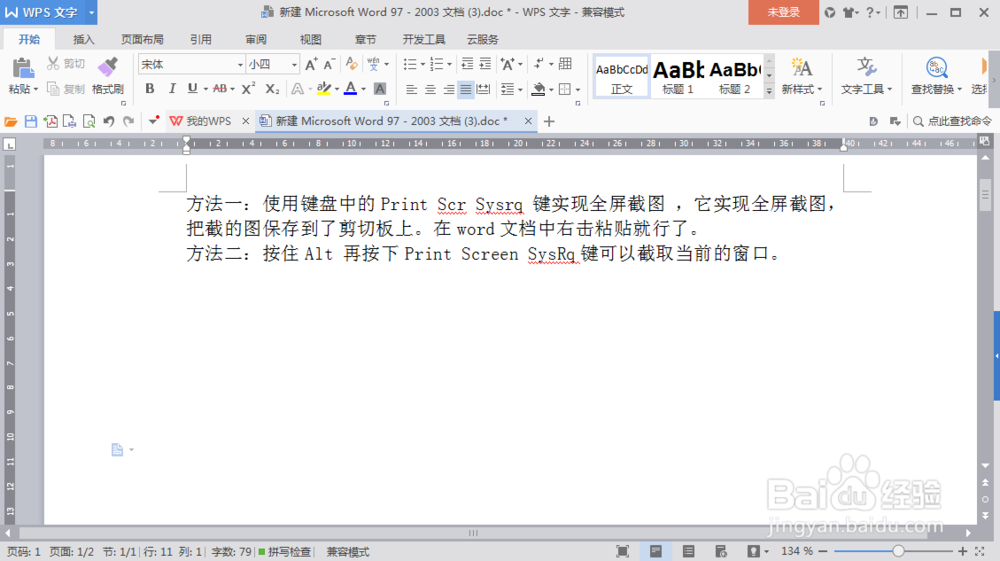Toggle character shading A button

click(379, 89)
